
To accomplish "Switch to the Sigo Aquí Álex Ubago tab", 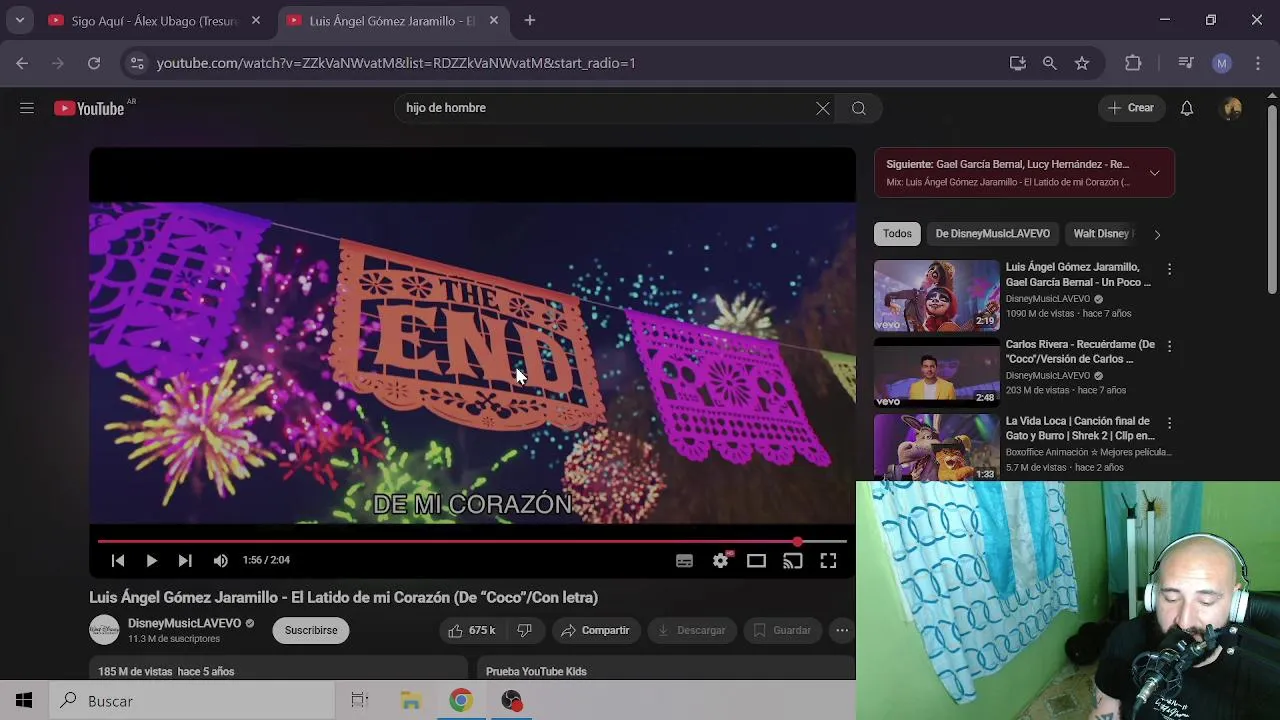I will pyautogui.click(x=155, y=21).
